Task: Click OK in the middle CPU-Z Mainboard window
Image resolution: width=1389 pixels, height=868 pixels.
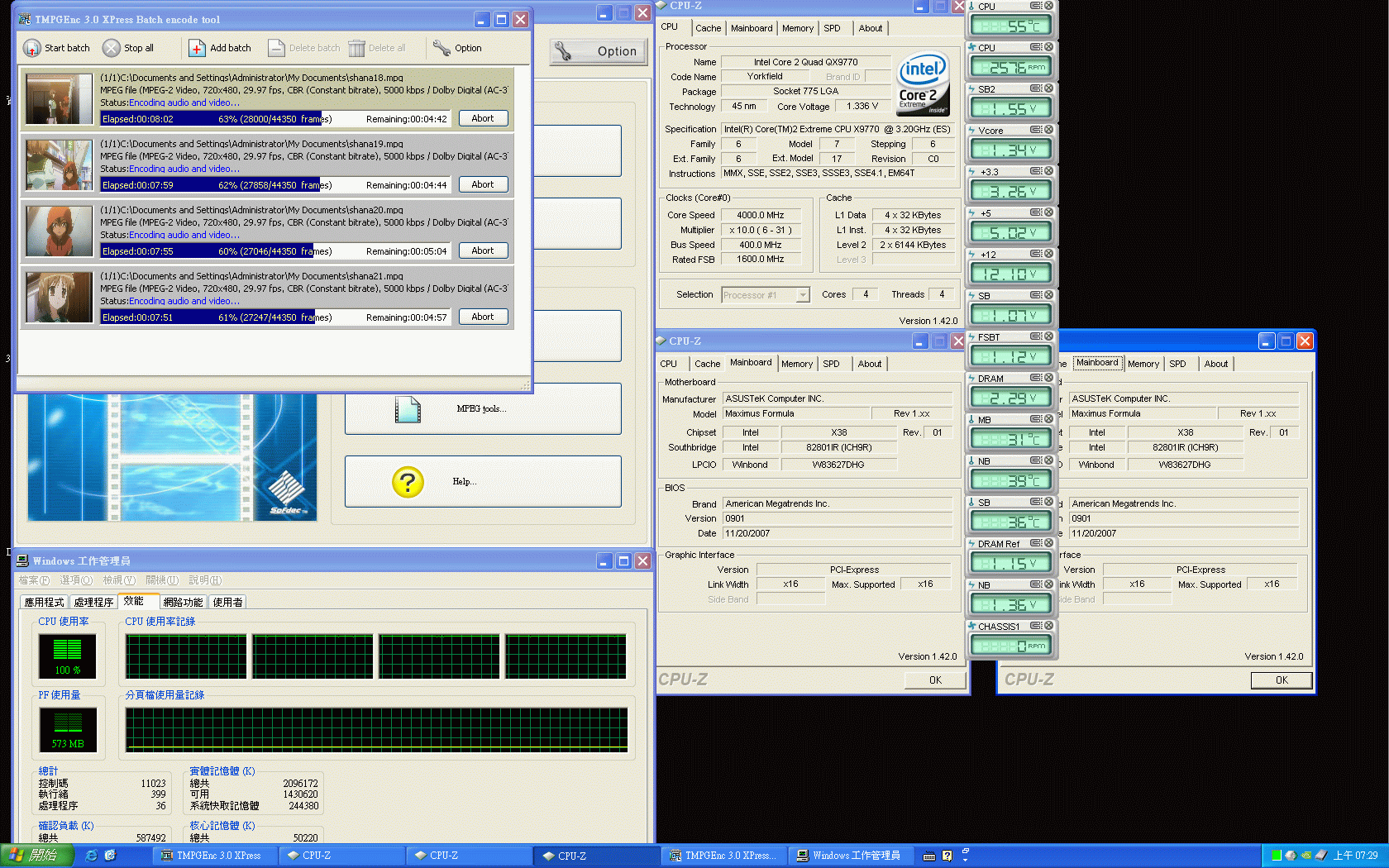Action: tap(935, 680)
